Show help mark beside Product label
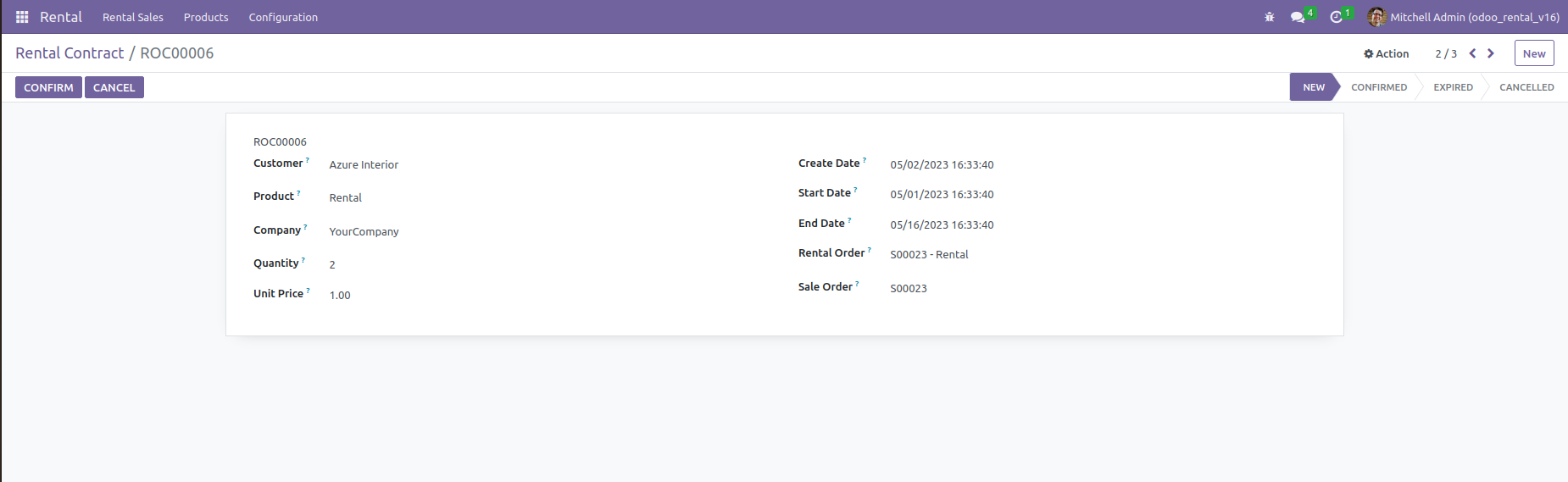The height and width of the screenshot is (482, 1568). coord(298,193)
